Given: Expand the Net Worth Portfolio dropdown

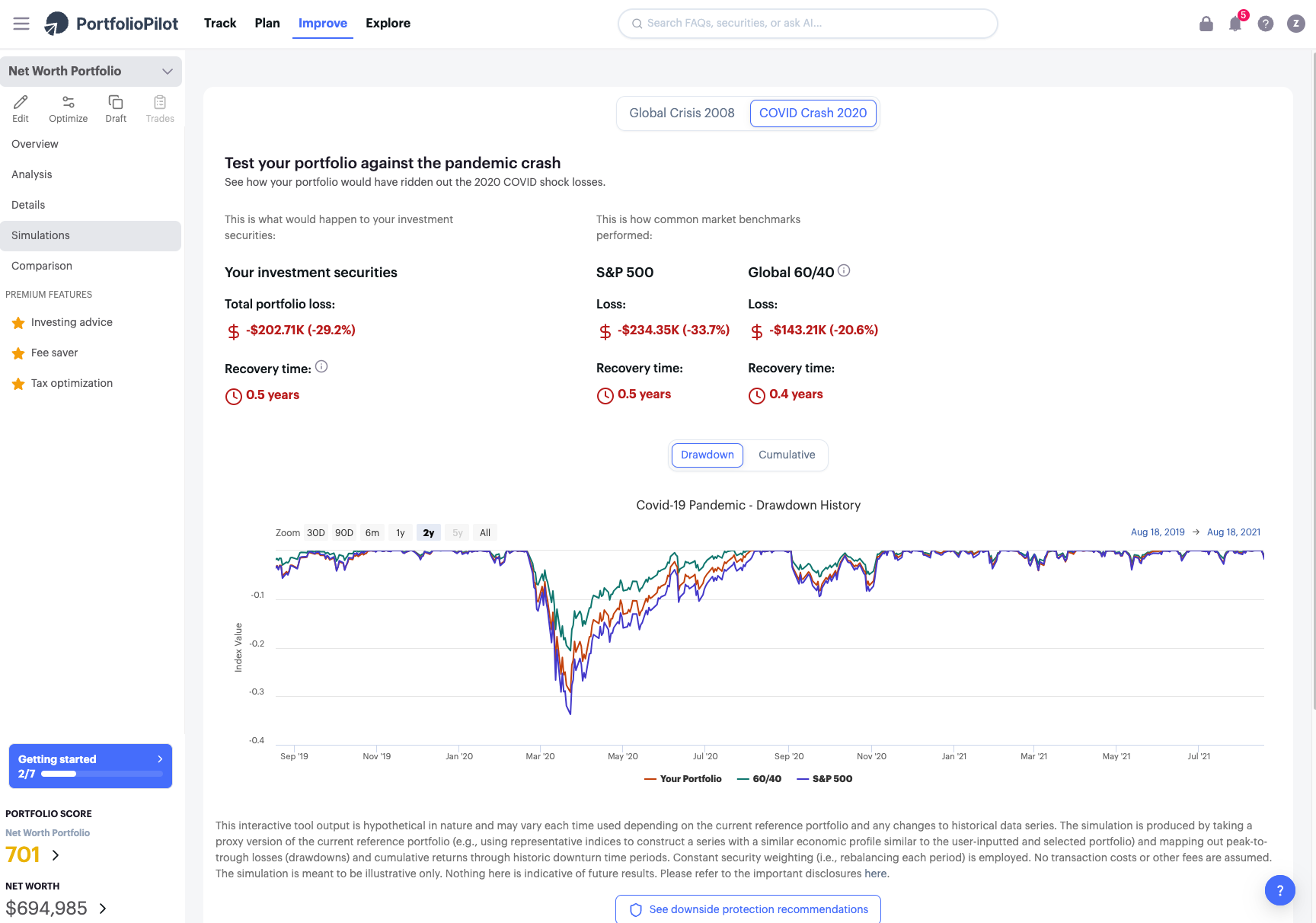Looking at the screenshot, I should [91, 71].
